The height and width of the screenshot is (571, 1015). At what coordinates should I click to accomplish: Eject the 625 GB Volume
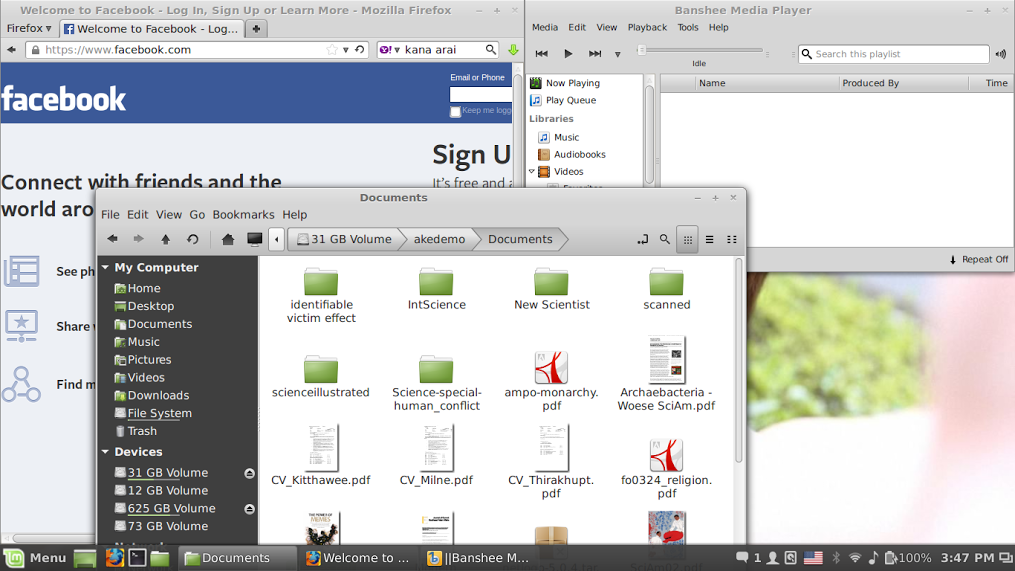coord(249,509)
